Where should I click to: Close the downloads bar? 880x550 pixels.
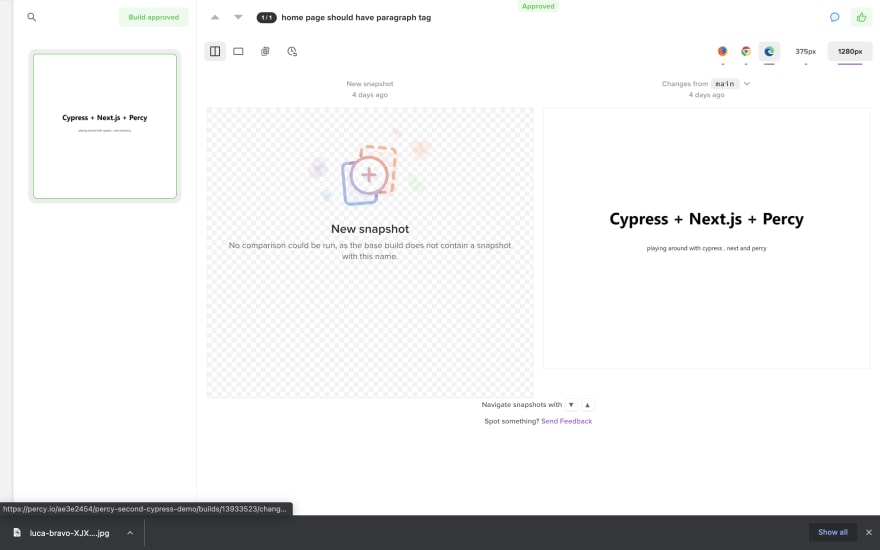[869, 532]
